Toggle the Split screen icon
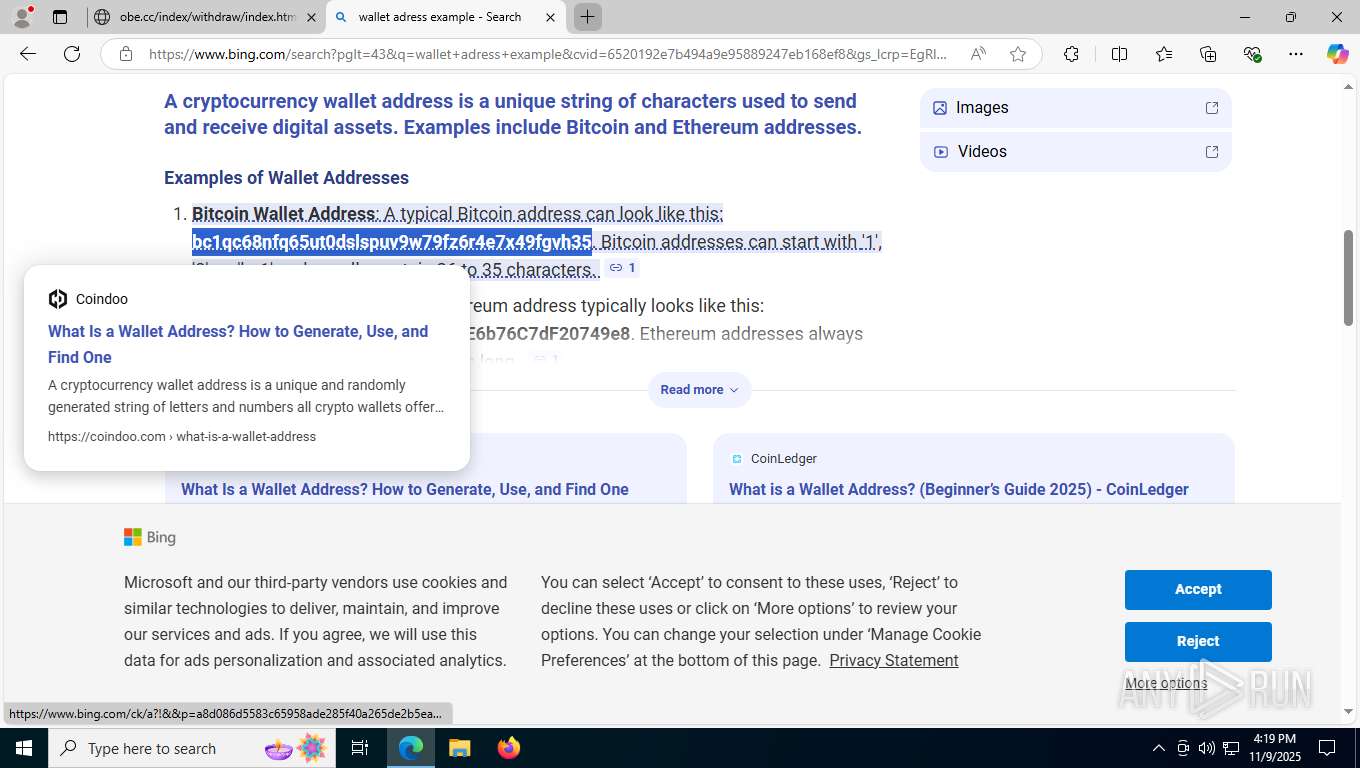This screenshot has height=768, width=1360. (x=1119, y=54)
